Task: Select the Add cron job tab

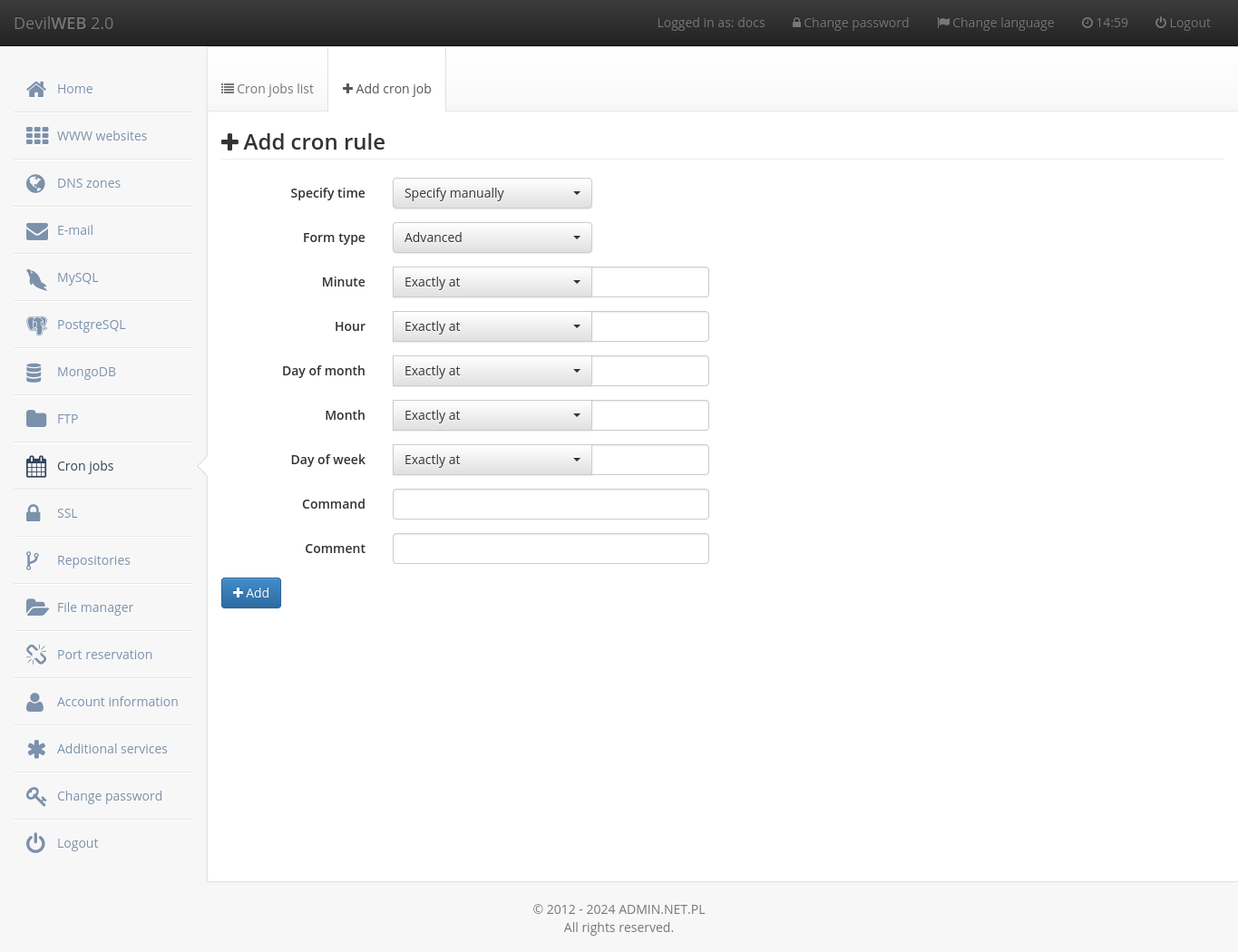Action: 386,88
